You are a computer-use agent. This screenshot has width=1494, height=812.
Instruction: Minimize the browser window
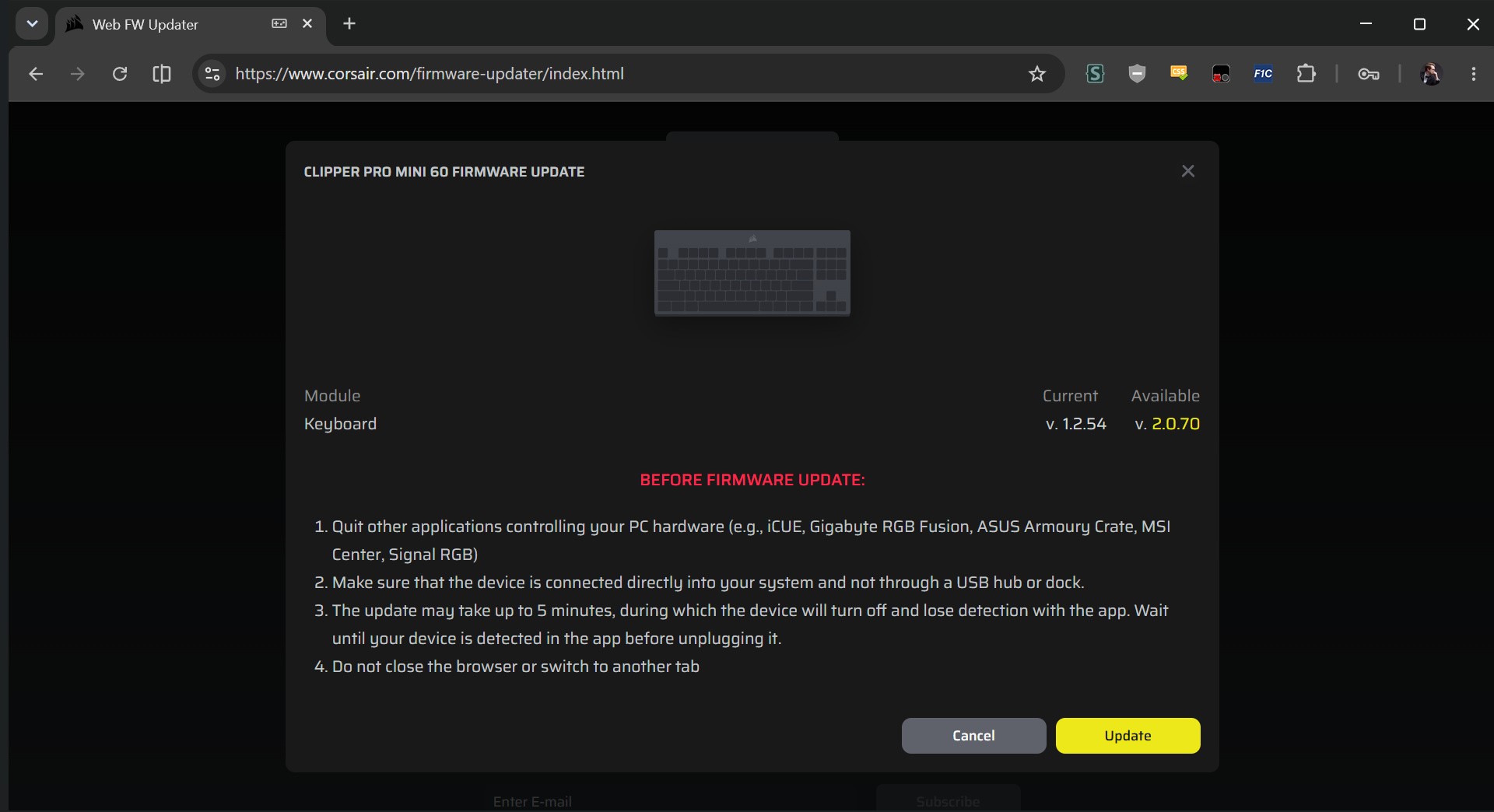click(x=1366, y=24)
